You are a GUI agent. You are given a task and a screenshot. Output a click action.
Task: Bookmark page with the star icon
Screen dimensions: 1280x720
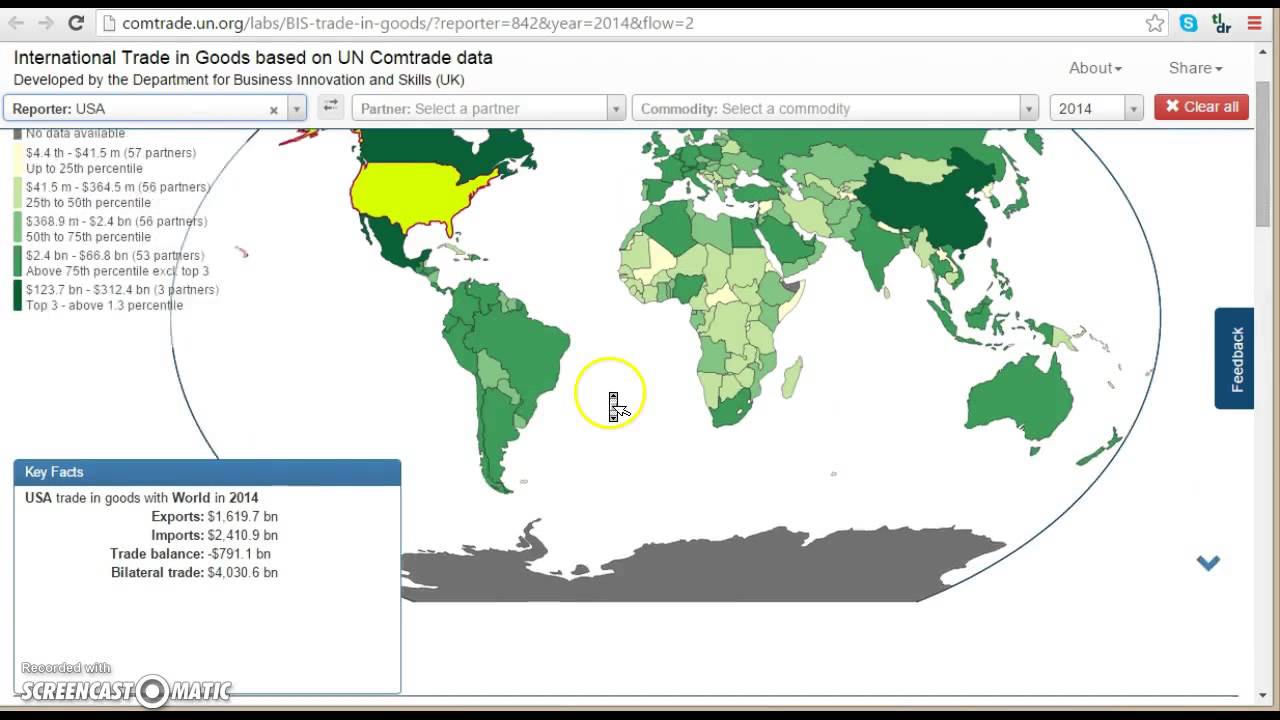pos(1155,23)
